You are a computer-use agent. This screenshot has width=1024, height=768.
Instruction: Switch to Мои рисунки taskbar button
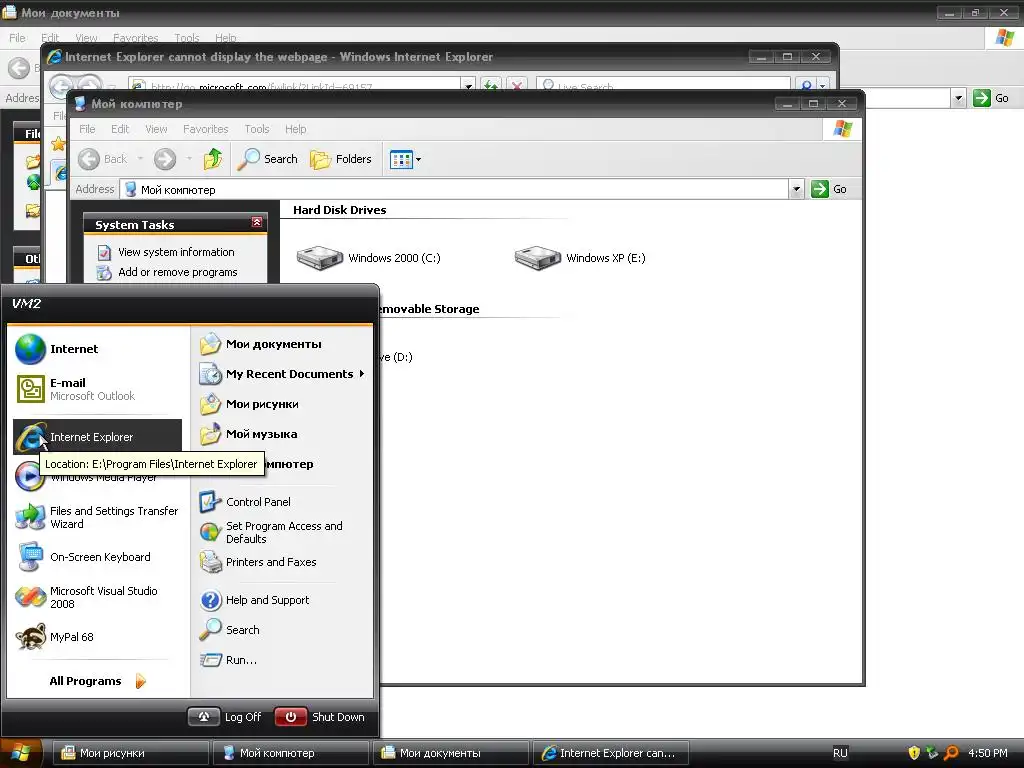click(131, 753)
